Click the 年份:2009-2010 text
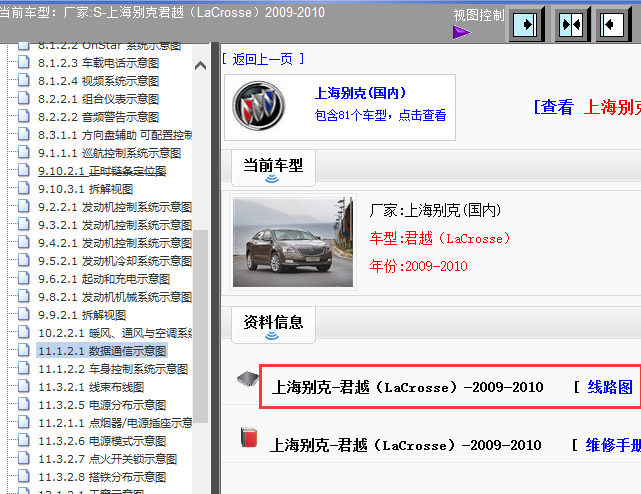Viewport: 641px width, 494px height. (418, 266)
